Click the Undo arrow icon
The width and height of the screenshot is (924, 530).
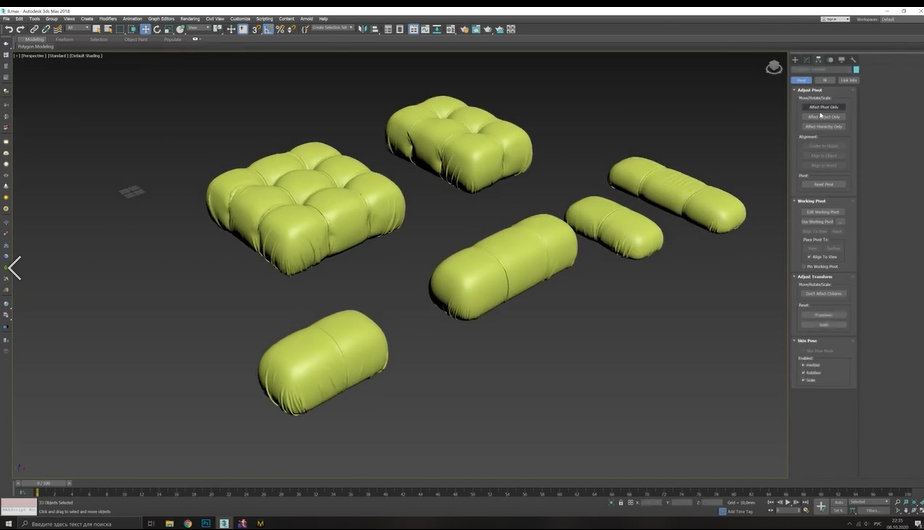(9, 29)
